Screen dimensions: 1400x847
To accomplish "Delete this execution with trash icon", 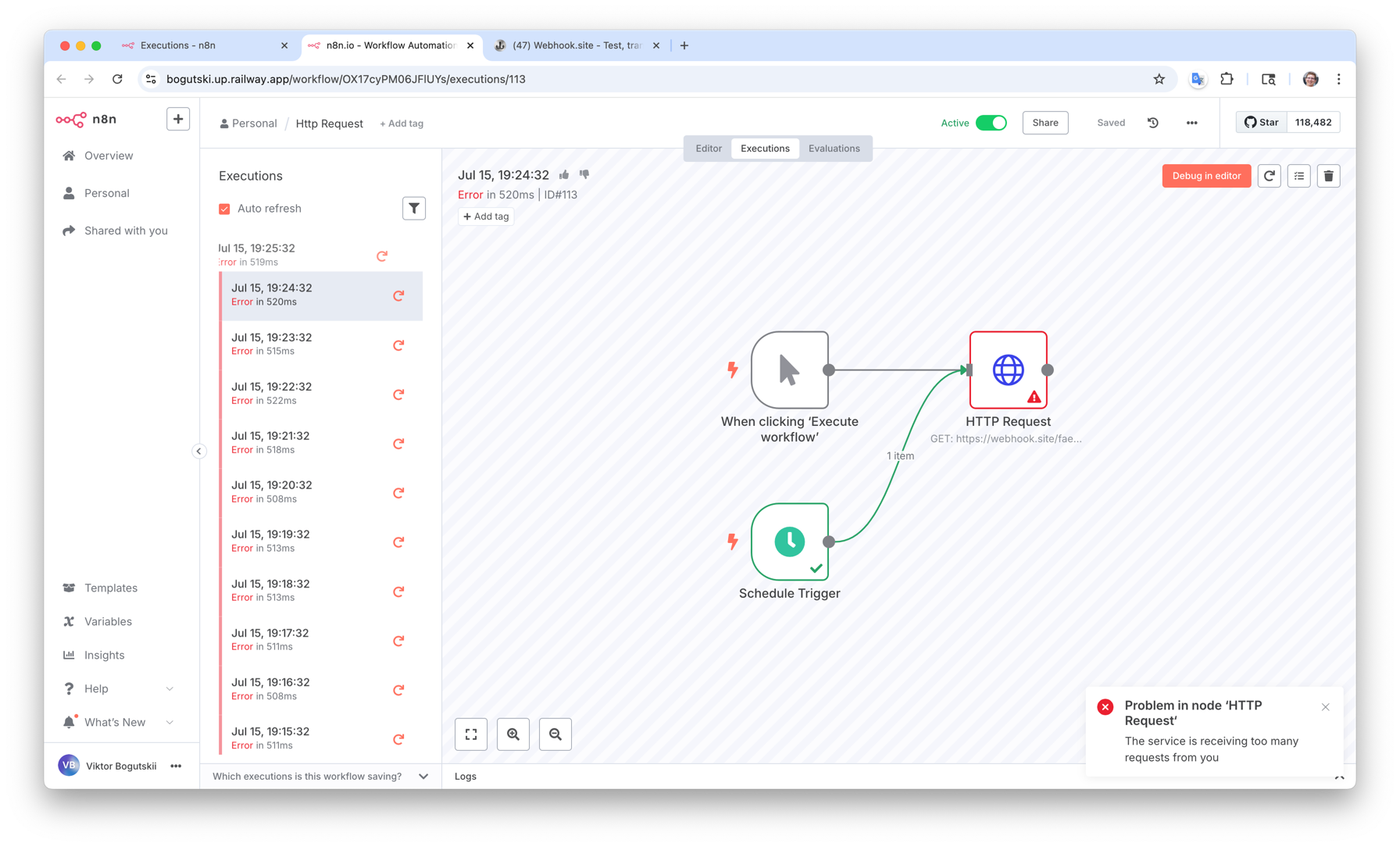I will [1328, 176].
